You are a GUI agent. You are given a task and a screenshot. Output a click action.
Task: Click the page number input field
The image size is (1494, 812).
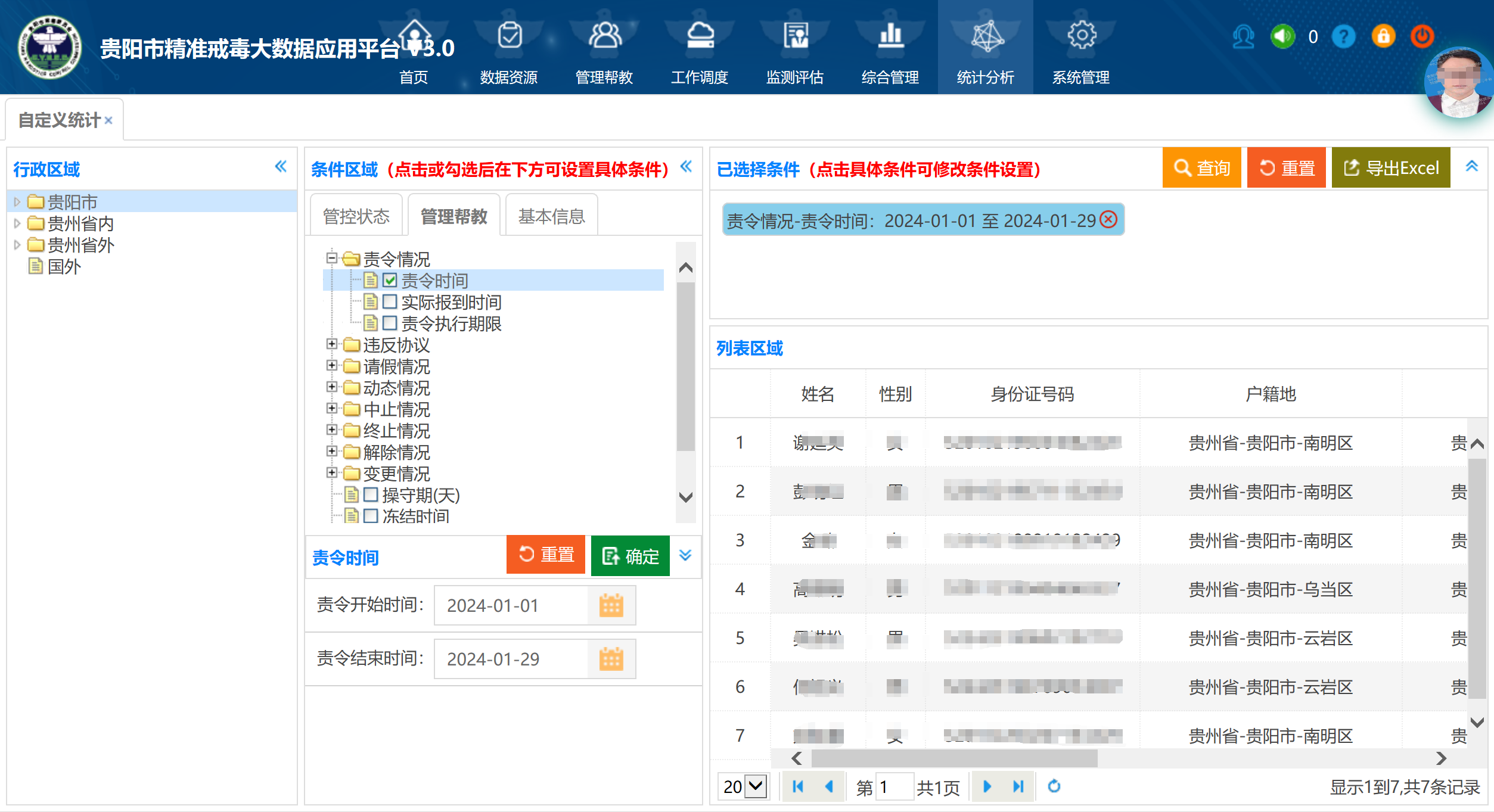pyautogui.click(x=895, y=786)
